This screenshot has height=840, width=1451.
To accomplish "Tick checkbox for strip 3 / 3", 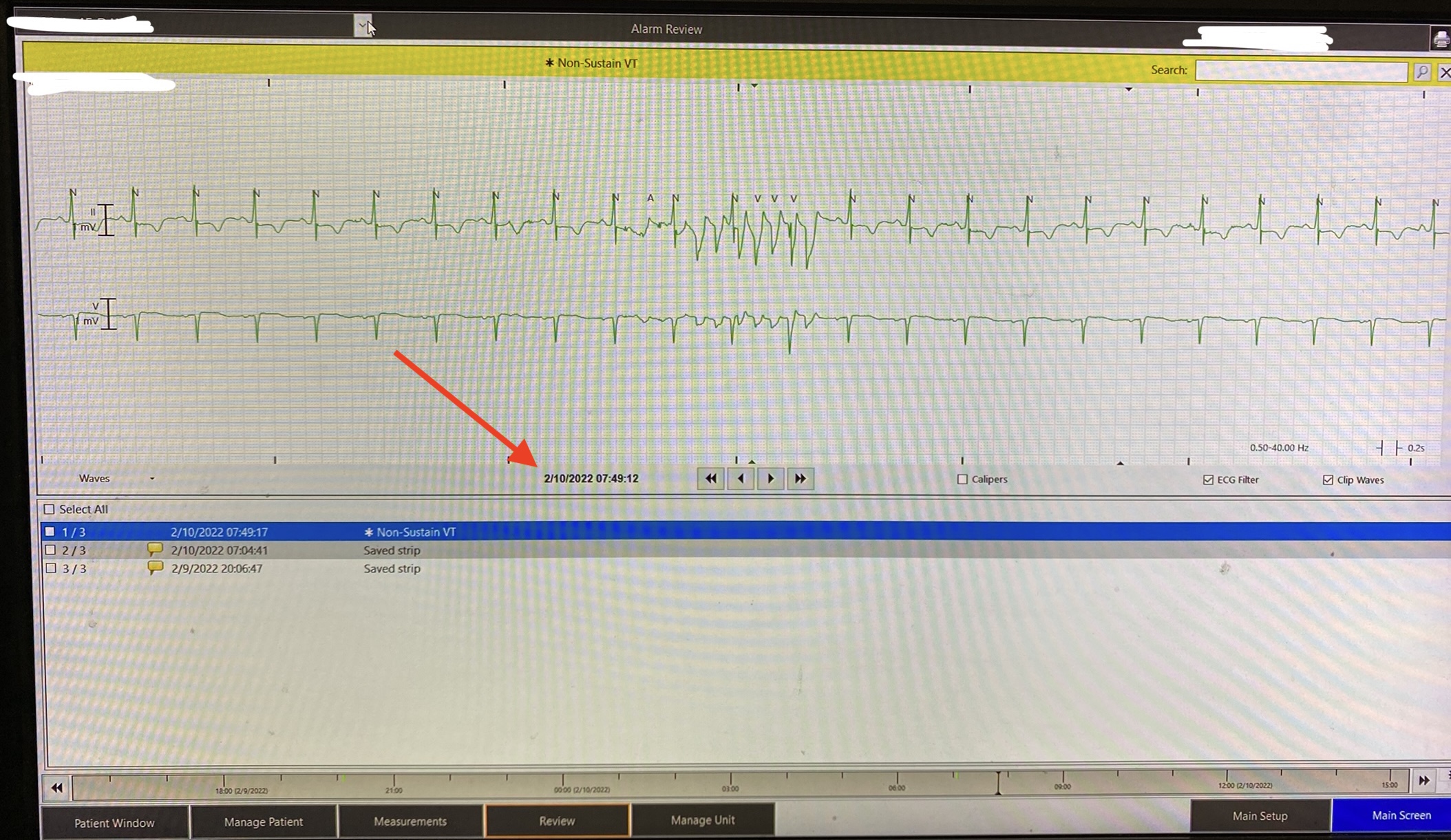I will (50, 568).
